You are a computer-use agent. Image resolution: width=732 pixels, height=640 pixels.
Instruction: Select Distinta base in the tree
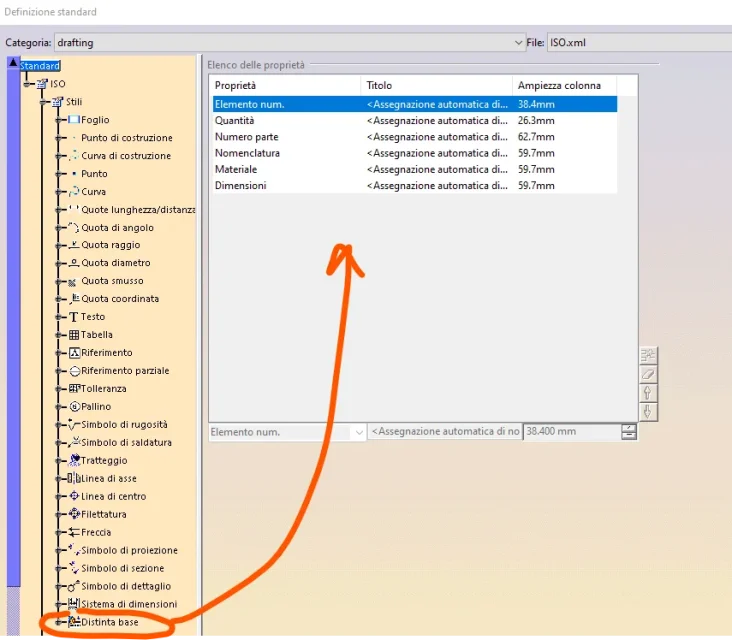coord(110,623)
